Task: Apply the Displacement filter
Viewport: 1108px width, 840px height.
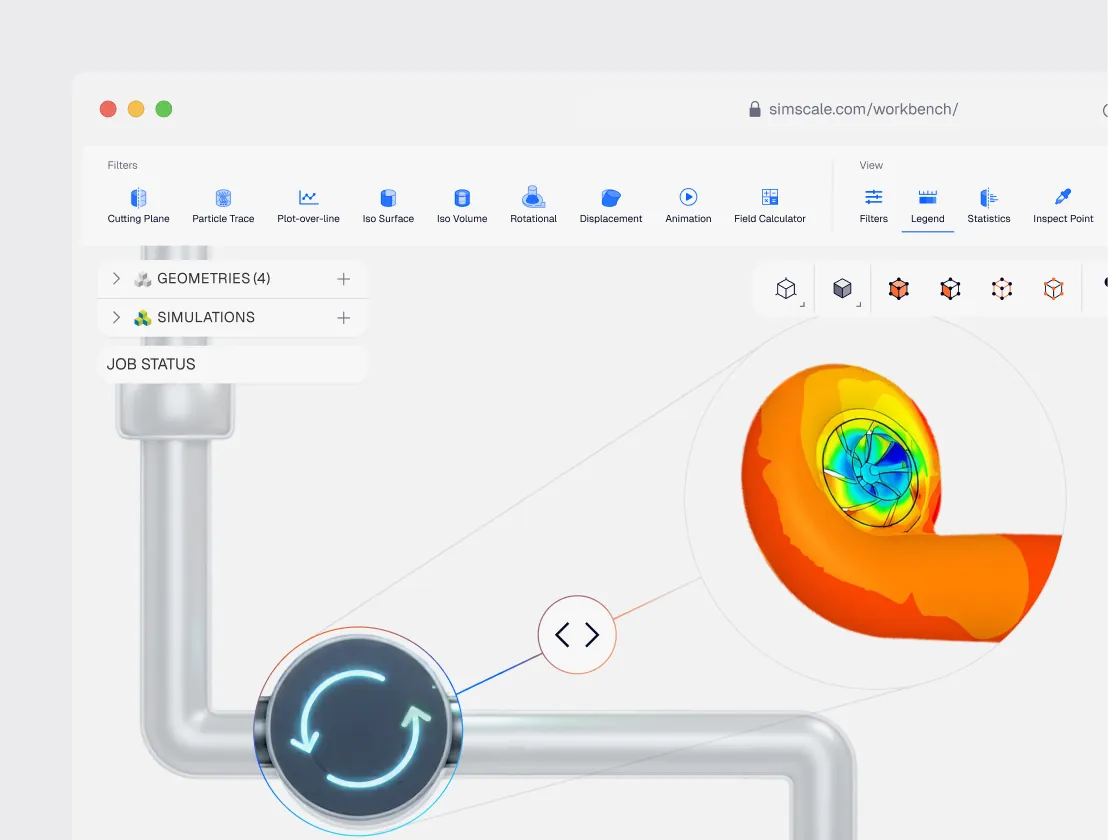Action: [611, 206]
